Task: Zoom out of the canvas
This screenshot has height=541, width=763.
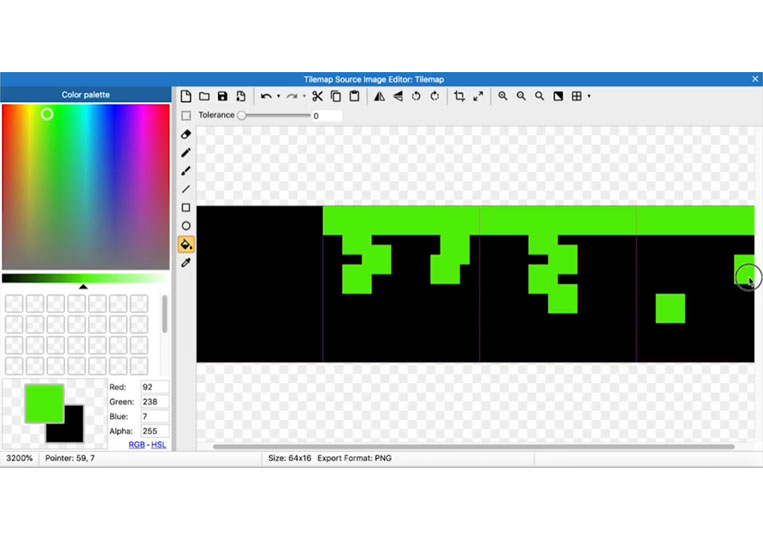Action: [521, 96]
